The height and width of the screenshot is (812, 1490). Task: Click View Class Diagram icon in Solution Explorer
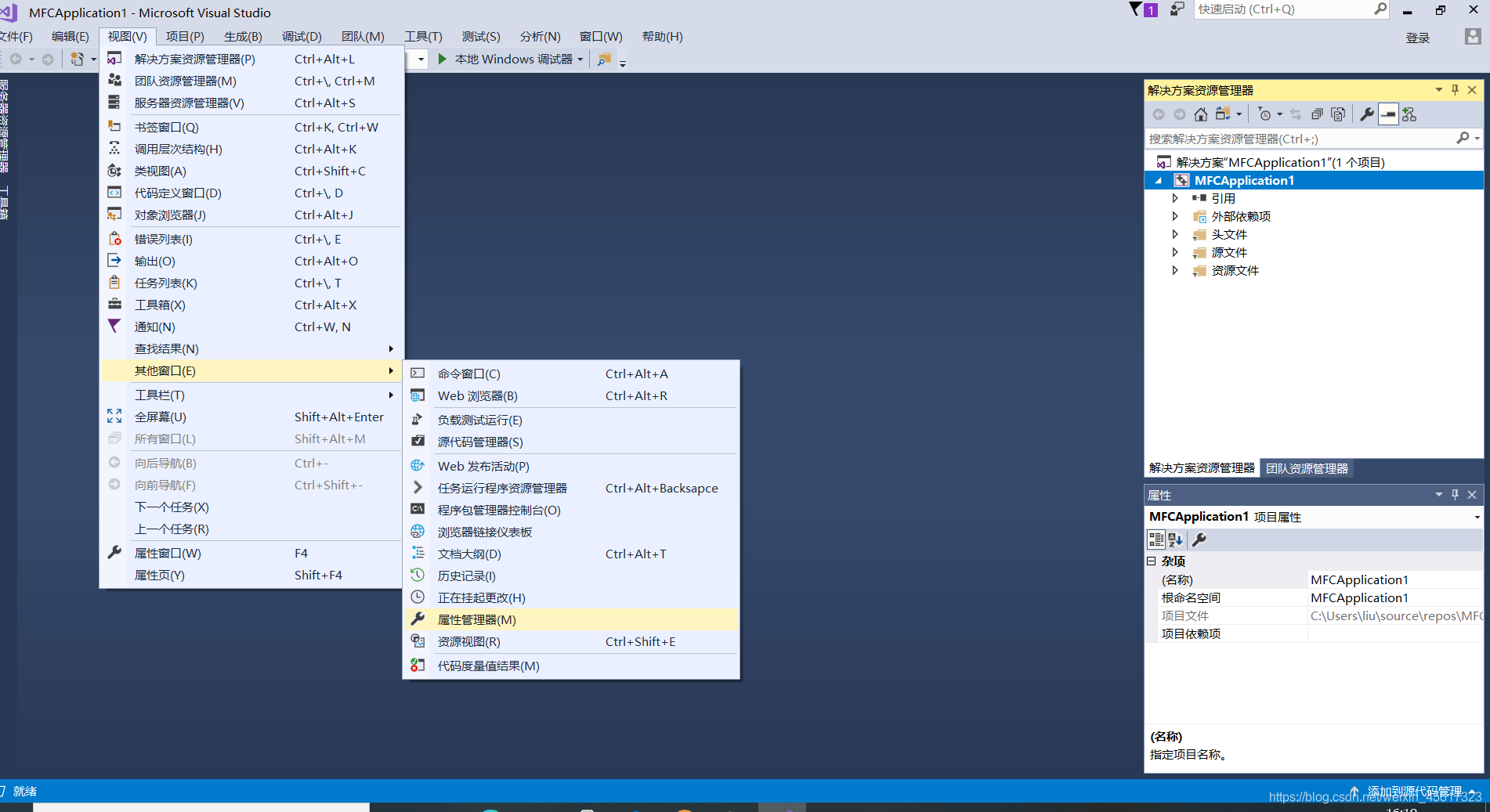click(x=1410, y=114)
